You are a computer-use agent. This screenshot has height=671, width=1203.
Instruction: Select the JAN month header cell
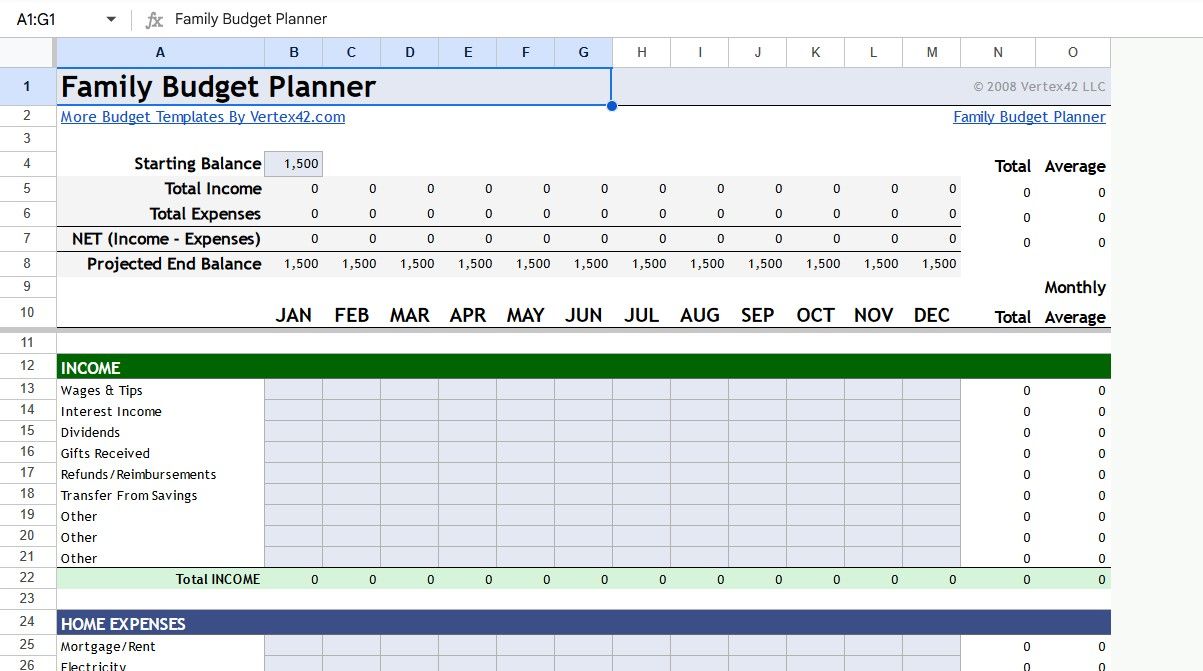click(x=293, y=314)
